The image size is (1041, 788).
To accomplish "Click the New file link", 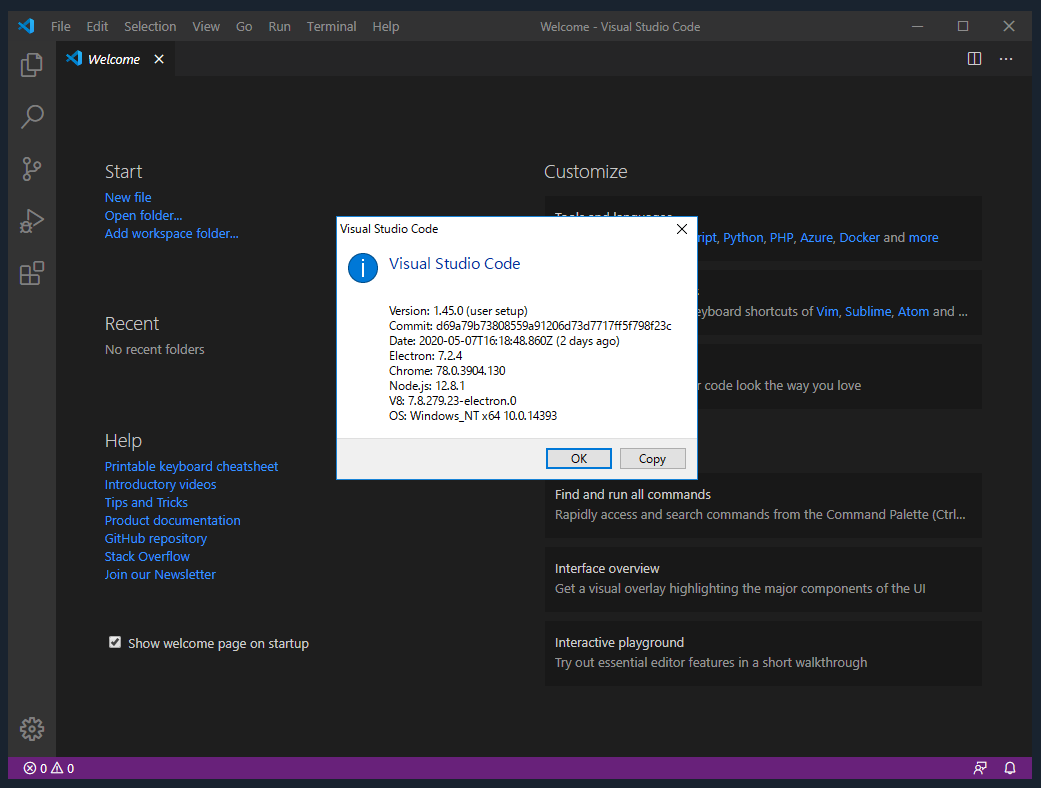I will [127, 197].
